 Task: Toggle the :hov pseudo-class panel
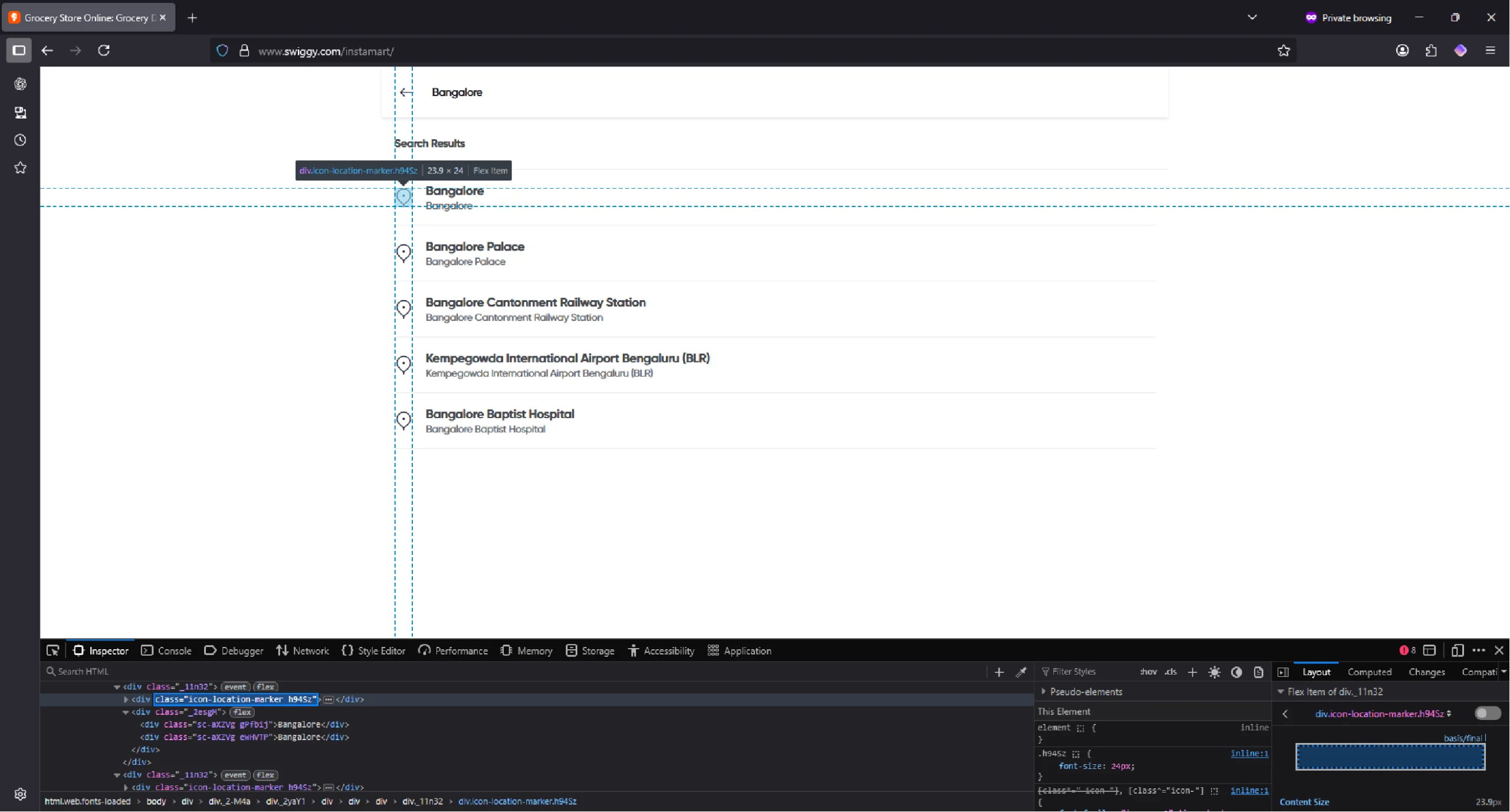point(1148,672)
